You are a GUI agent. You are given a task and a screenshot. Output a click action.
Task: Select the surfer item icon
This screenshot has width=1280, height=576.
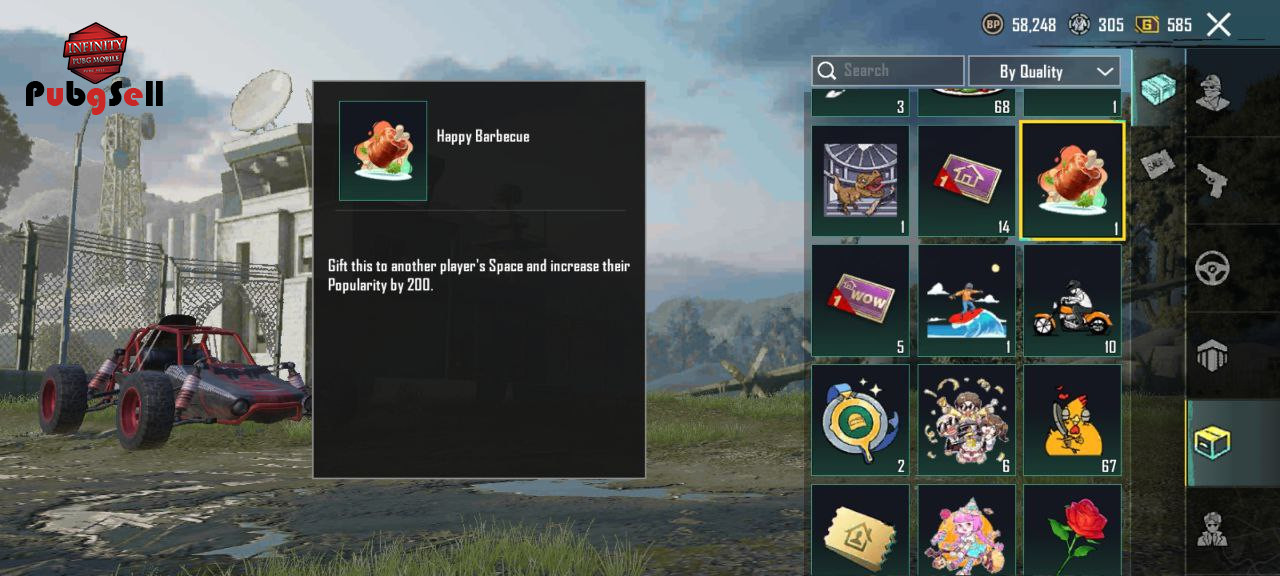click(x=966, y=301)
